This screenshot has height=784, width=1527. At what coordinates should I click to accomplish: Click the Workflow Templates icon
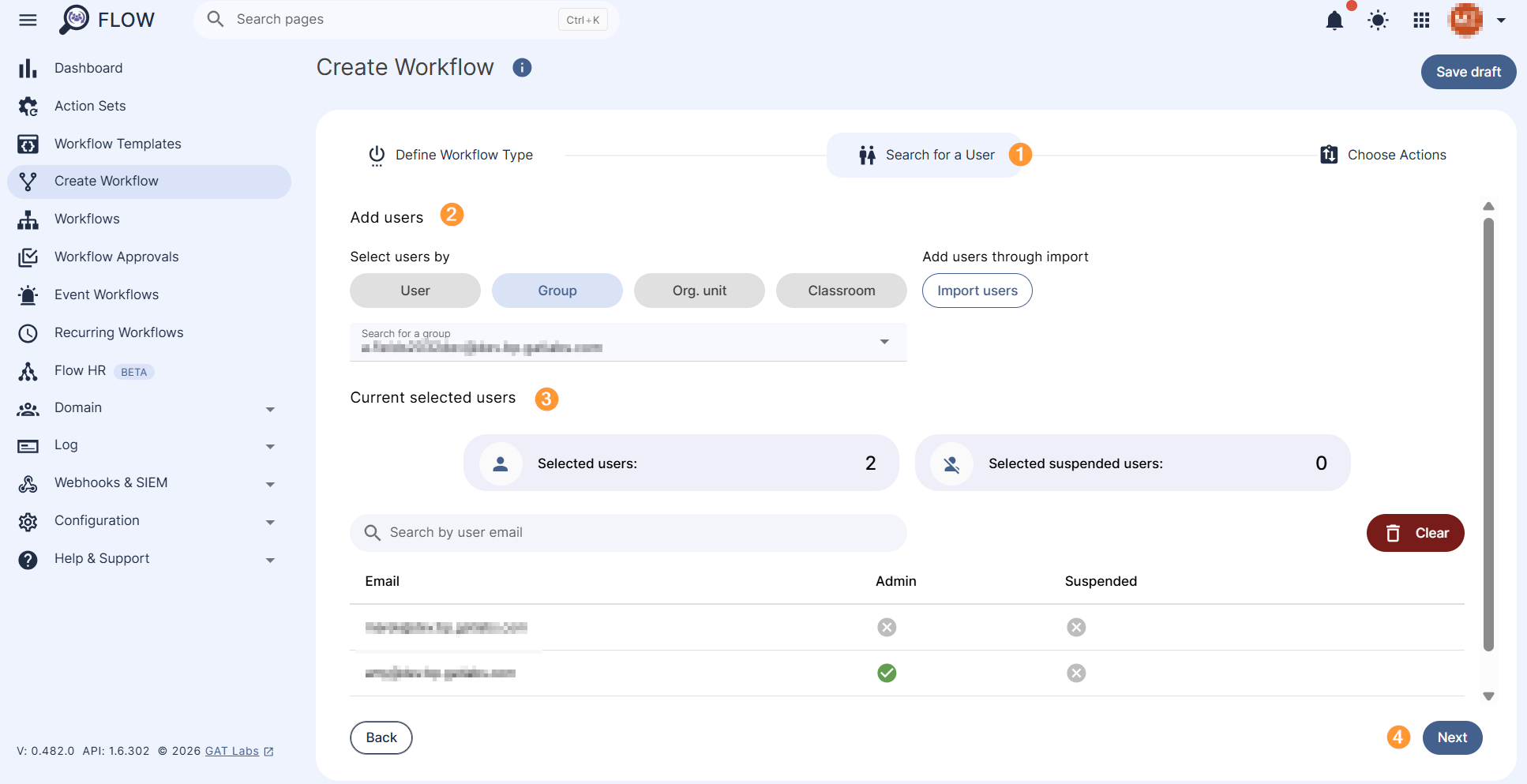click(28, 144)
